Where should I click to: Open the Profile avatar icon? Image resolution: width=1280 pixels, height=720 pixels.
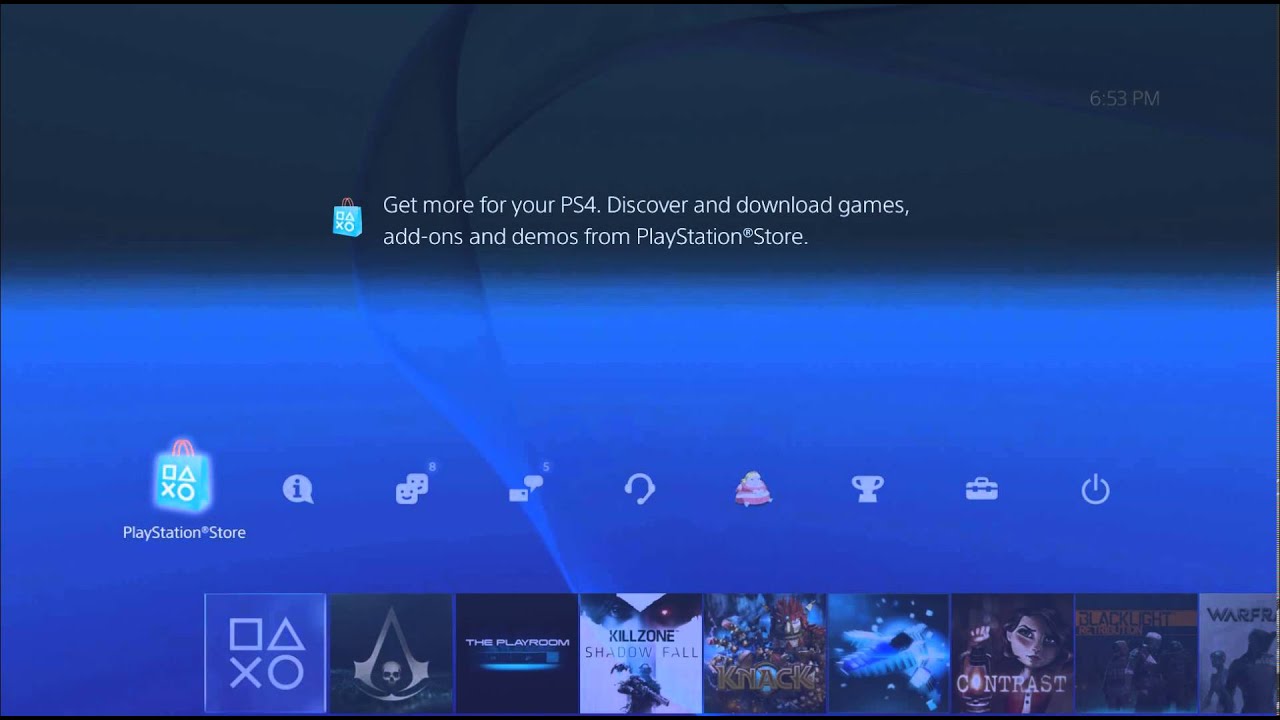tap(753, 489)
